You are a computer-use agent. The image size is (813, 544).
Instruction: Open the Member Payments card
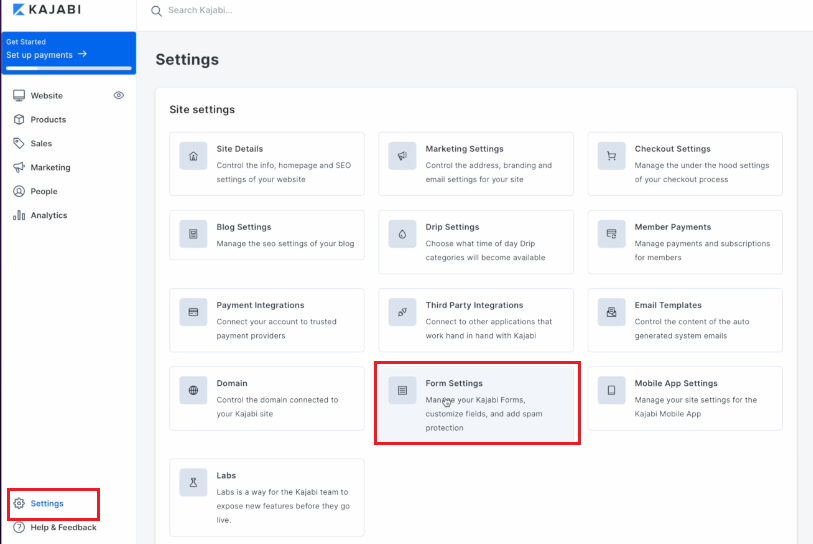(685, 242)
